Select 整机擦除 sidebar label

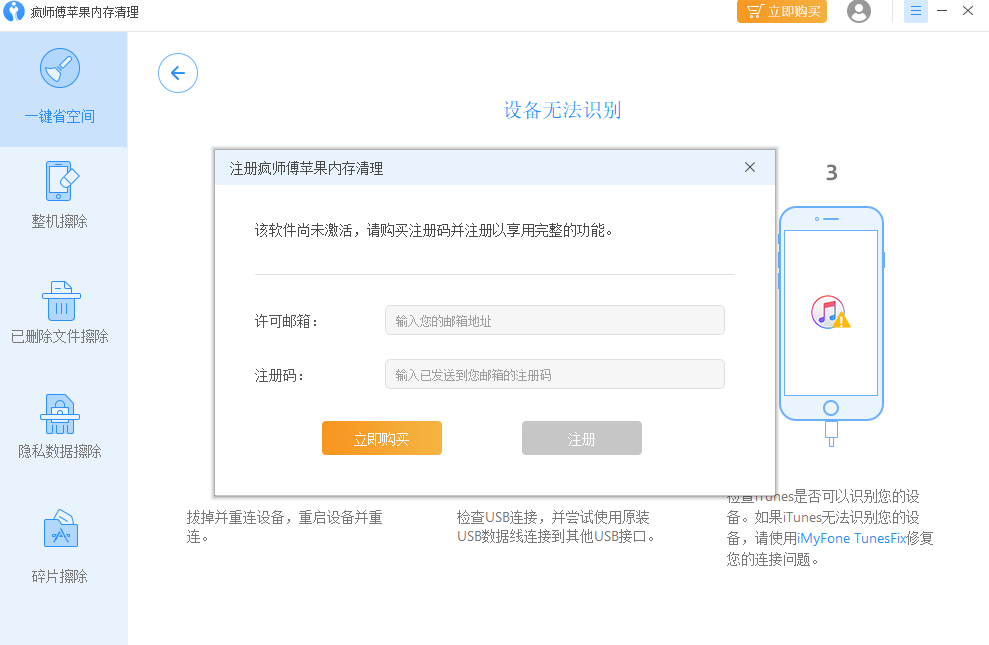(x=60, y=221)
